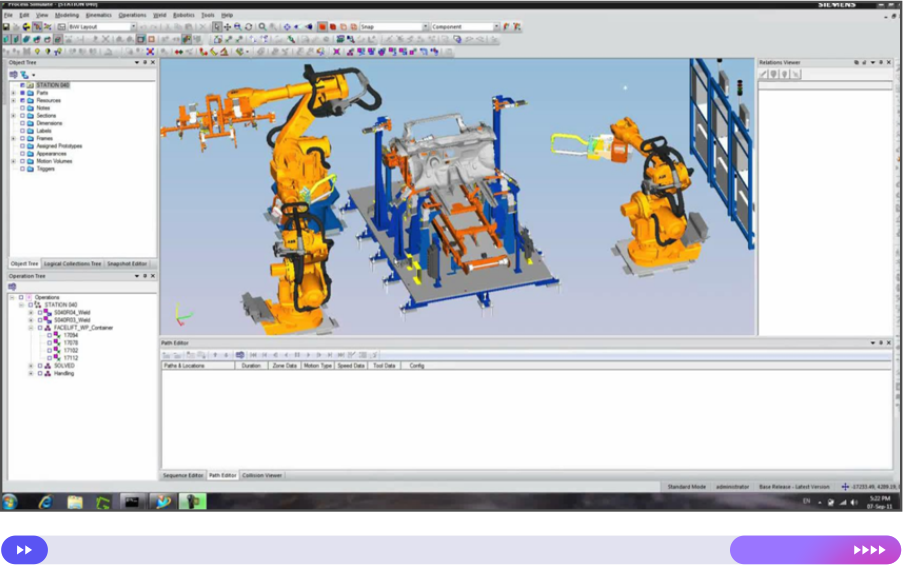Switch to the Collision Viewer tab
Image resolution: width=903 pixels, height=565 pixels.
point(261,475)
